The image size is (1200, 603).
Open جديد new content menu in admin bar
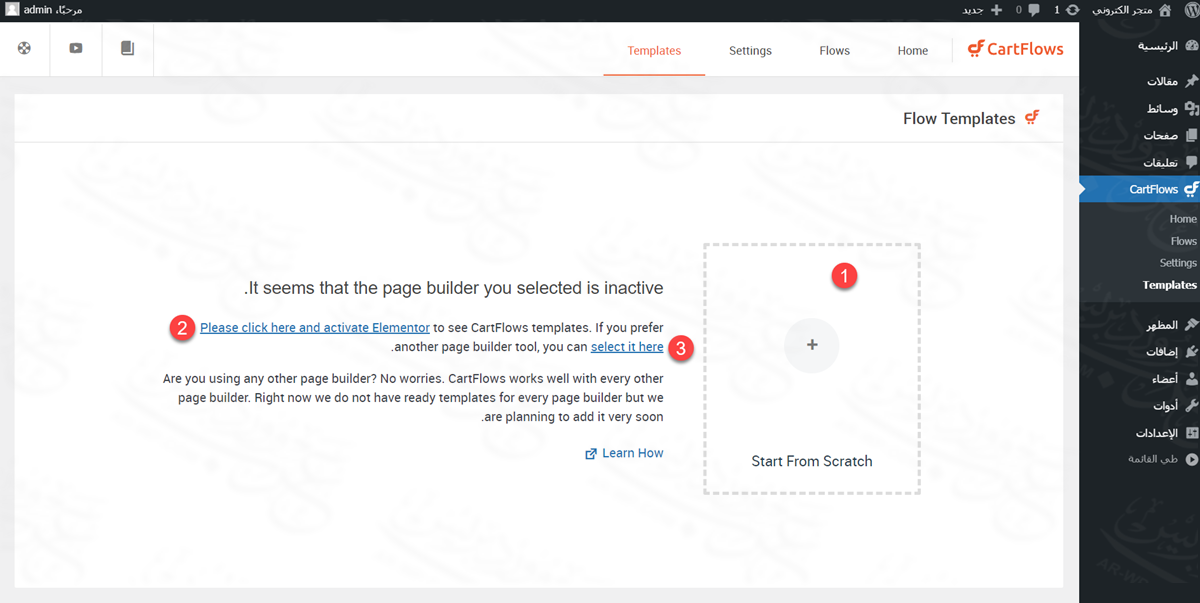click(982, 9)
